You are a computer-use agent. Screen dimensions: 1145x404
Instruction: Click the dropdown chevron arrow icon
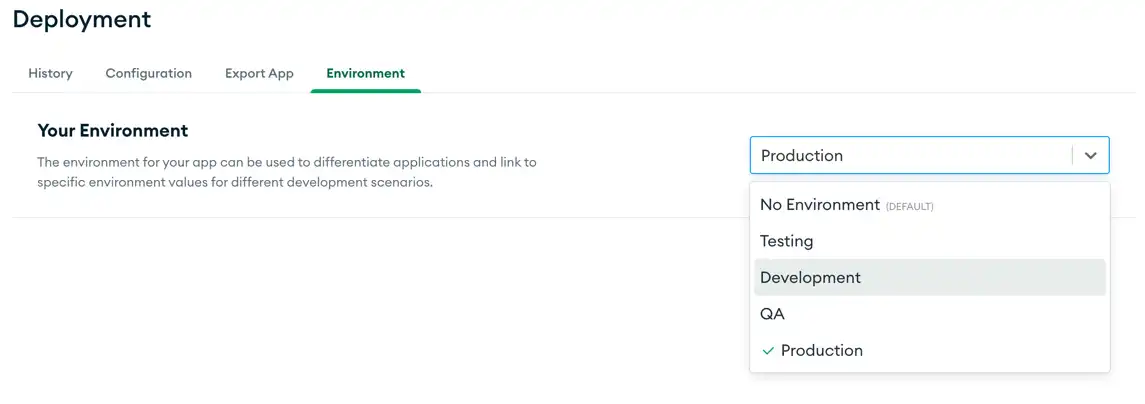(x=1090, y=156)
